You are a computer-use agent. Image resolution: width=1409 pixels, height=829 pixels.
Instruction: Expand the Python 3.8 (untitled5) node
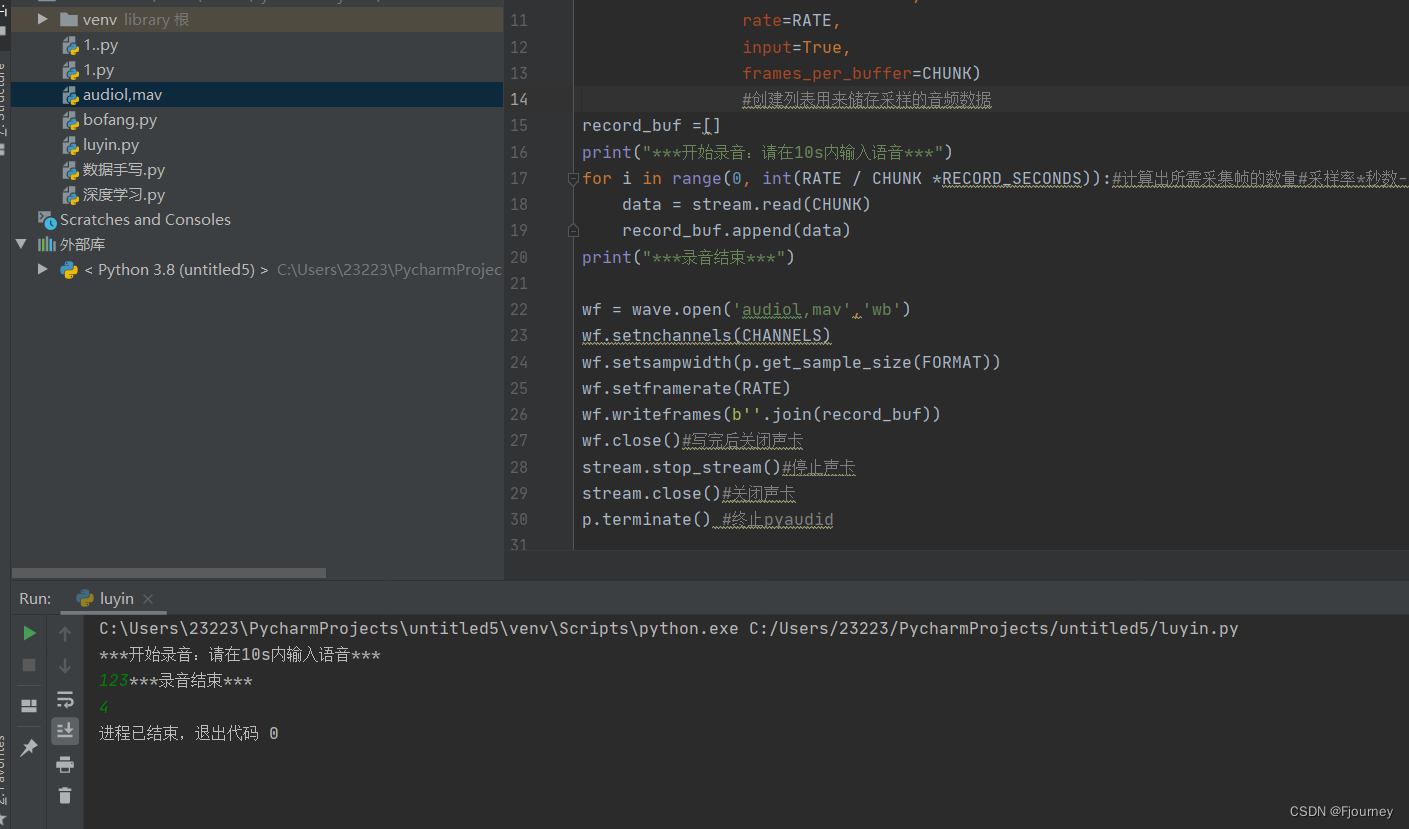point(42,269)
